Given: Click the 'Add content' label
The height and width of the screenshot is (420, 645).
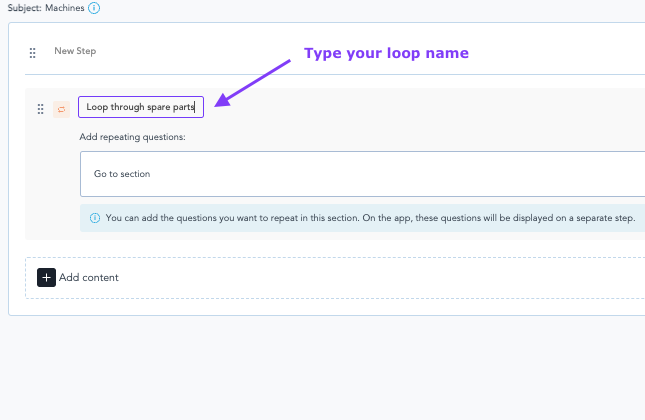Looking at the screenshot, I should (88, 278).
